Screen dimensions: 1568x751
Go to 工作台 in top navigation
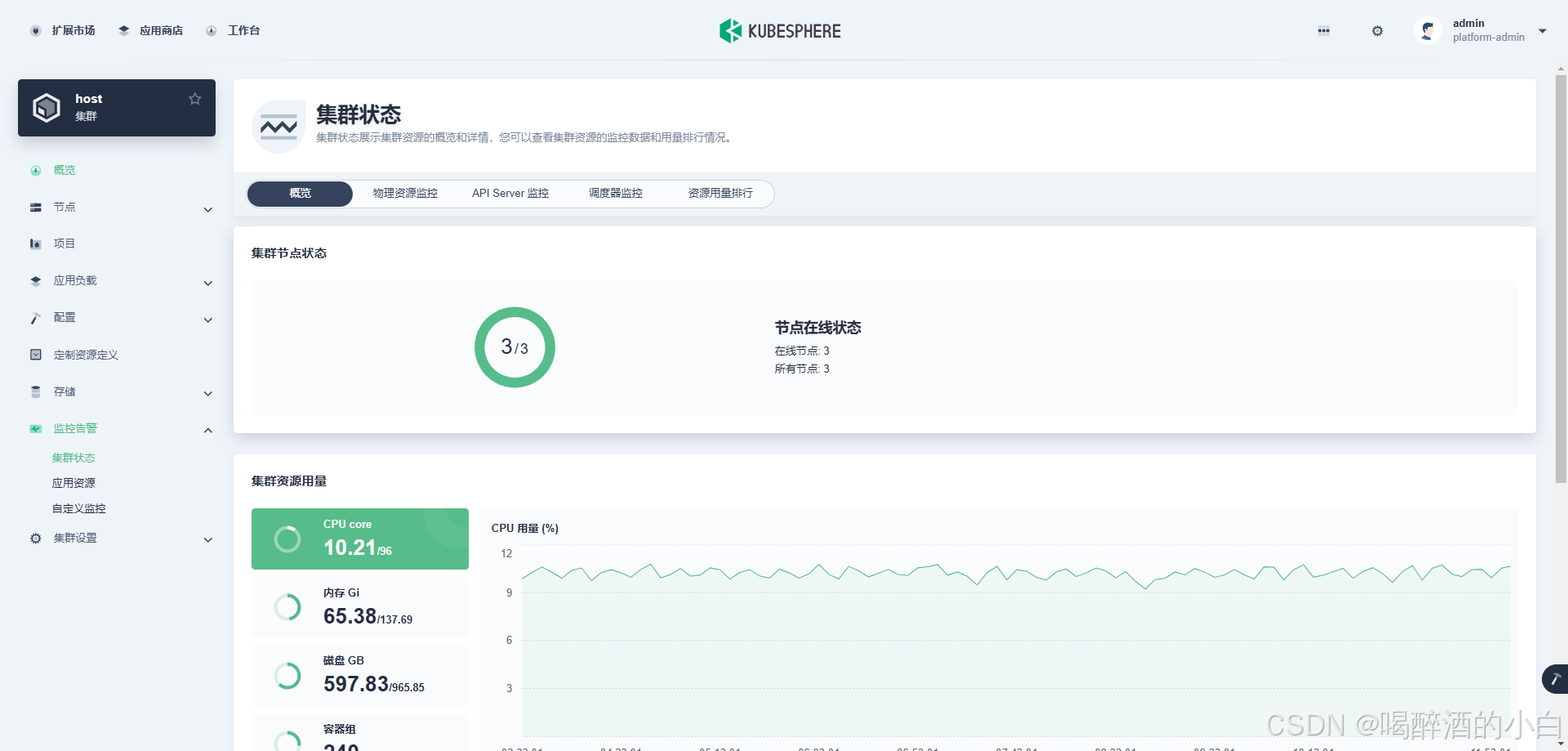pos(243,31)
